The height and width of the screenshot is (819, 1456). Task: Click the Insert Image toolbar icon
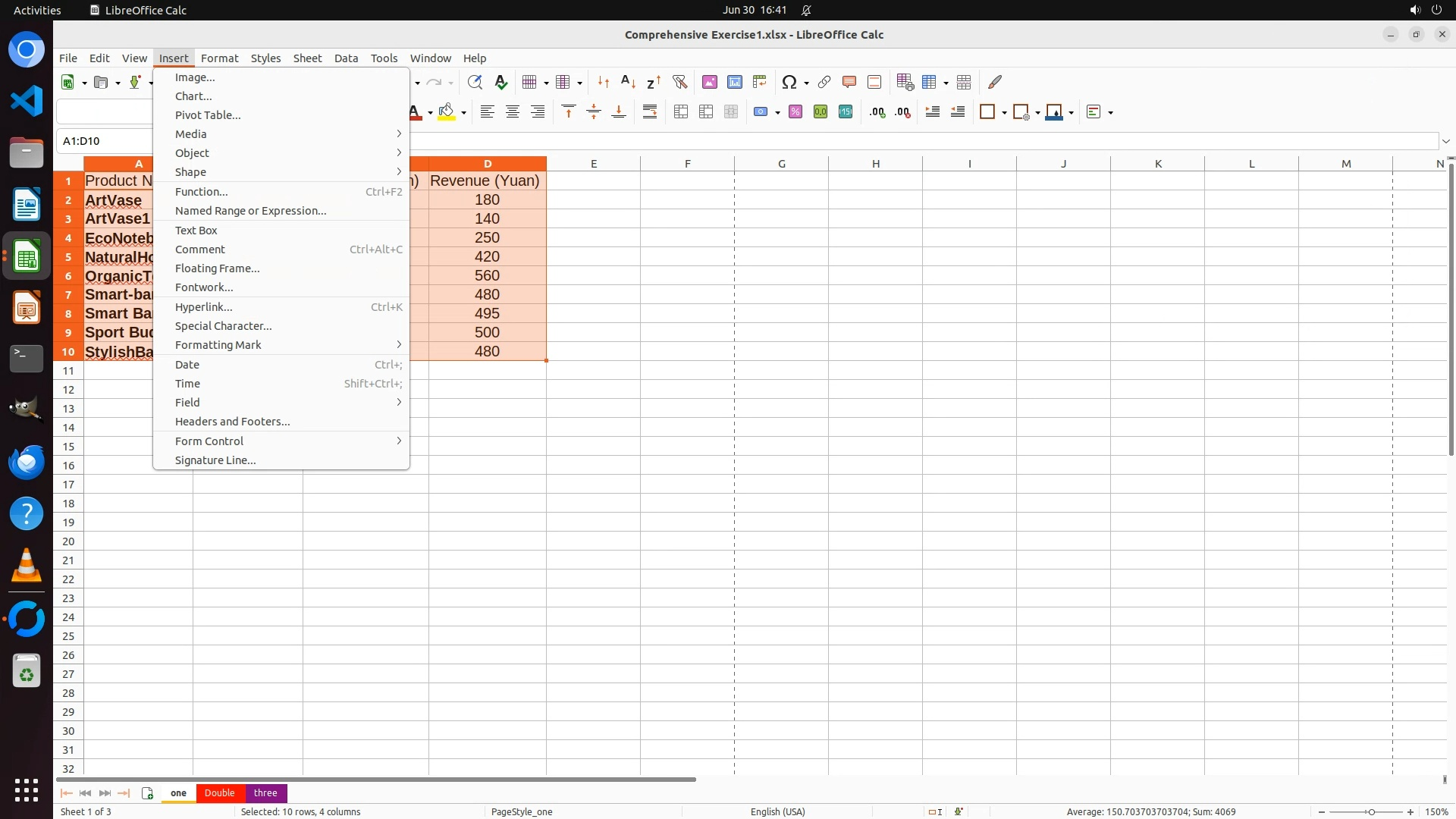709,82
